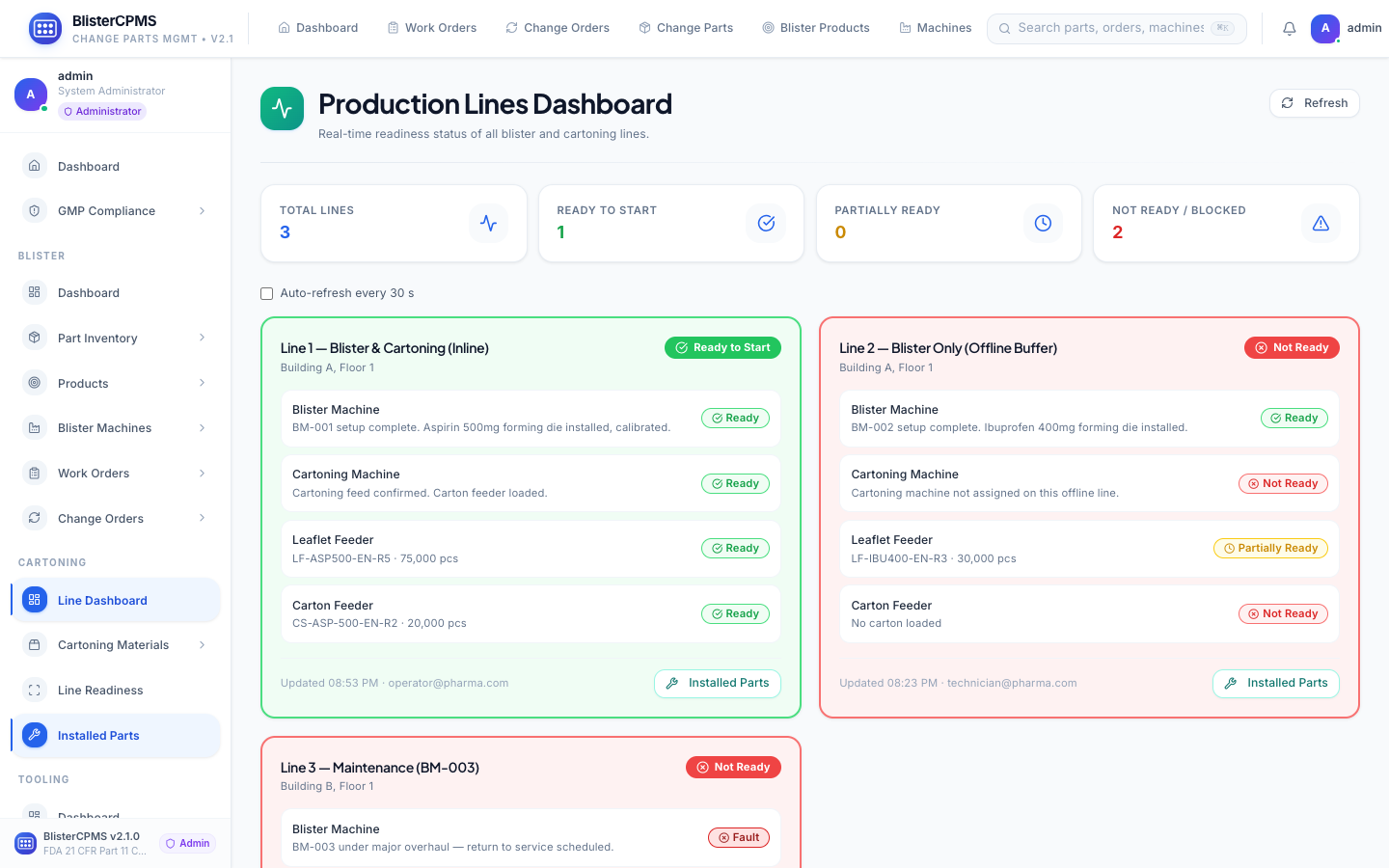
Task: Click the Not Ready warning triangle icon
Action: click(1321, 223)
